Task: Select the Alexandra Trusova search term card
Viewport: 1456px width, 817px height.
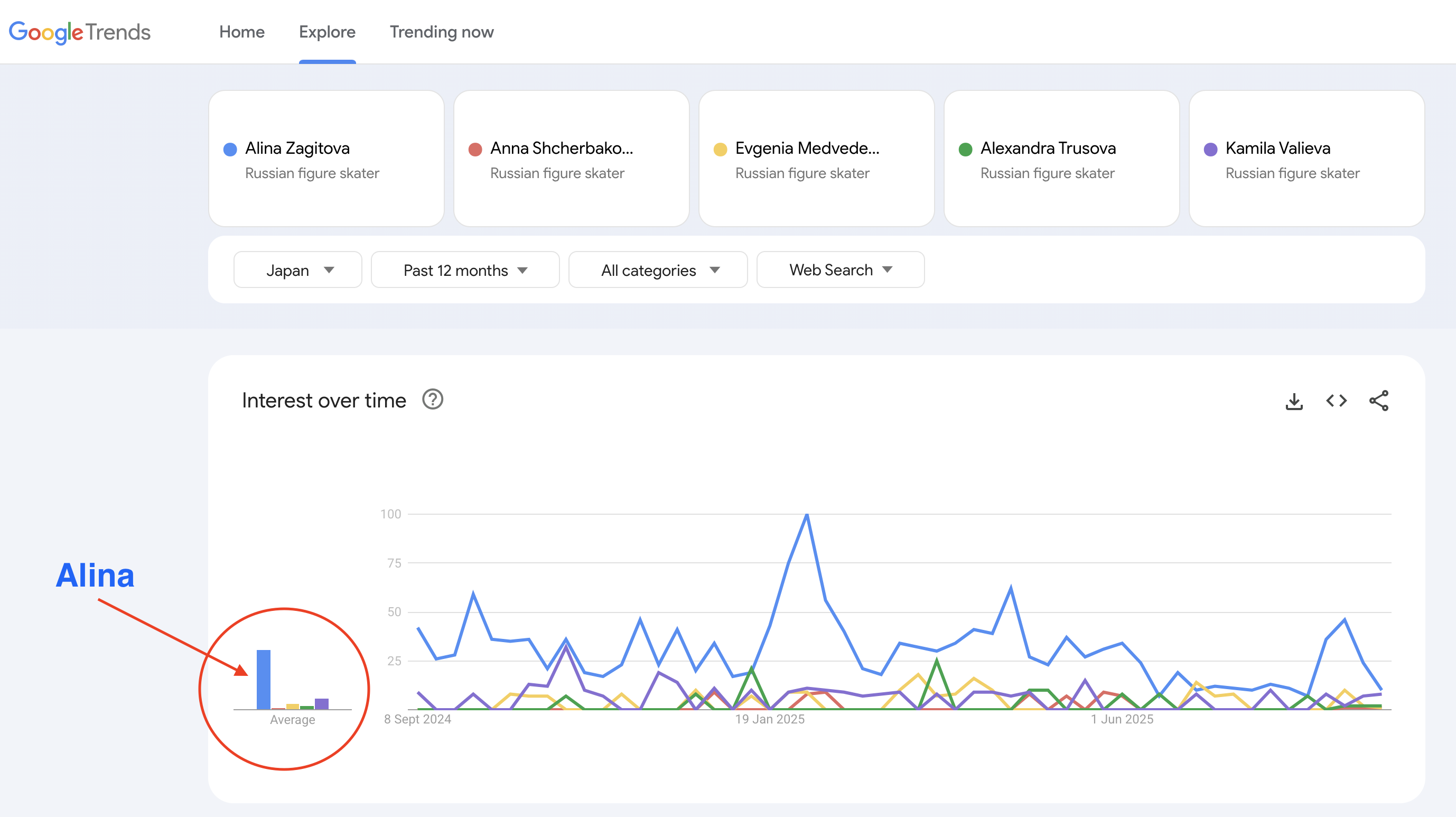Action: click(1061, 159)
